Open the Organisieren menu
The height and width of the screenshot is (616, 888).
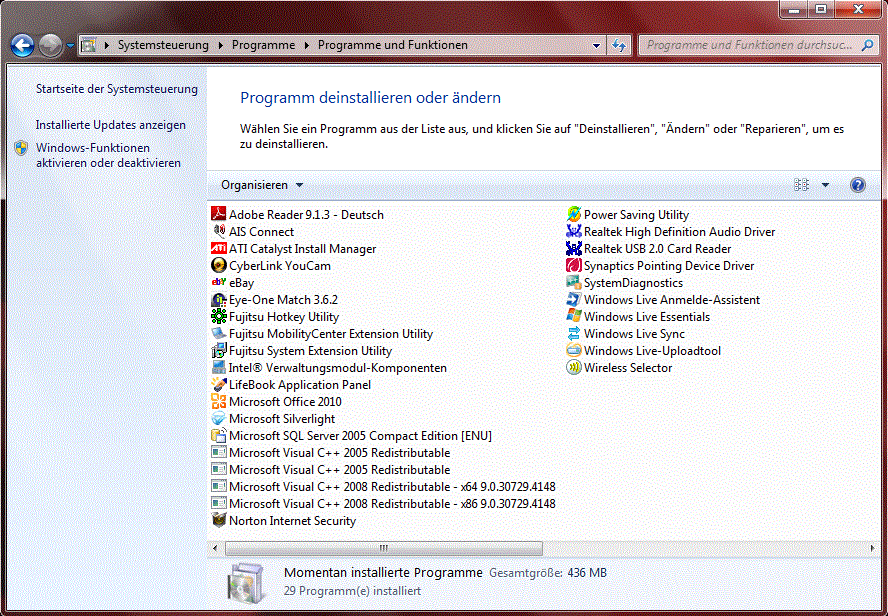(x=262, y=185)
